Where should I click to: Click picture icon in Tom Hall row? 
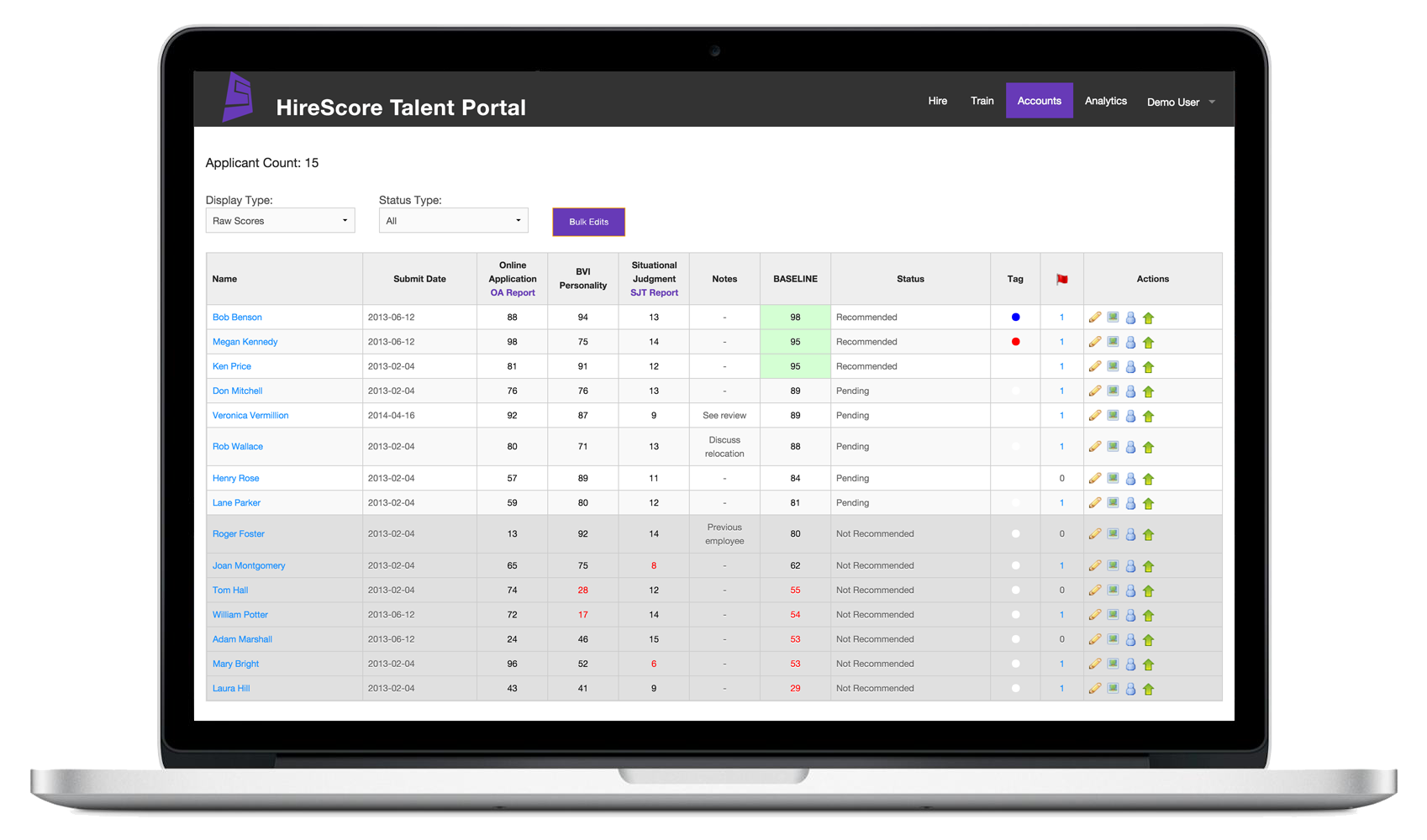(x=1113, y=590)
